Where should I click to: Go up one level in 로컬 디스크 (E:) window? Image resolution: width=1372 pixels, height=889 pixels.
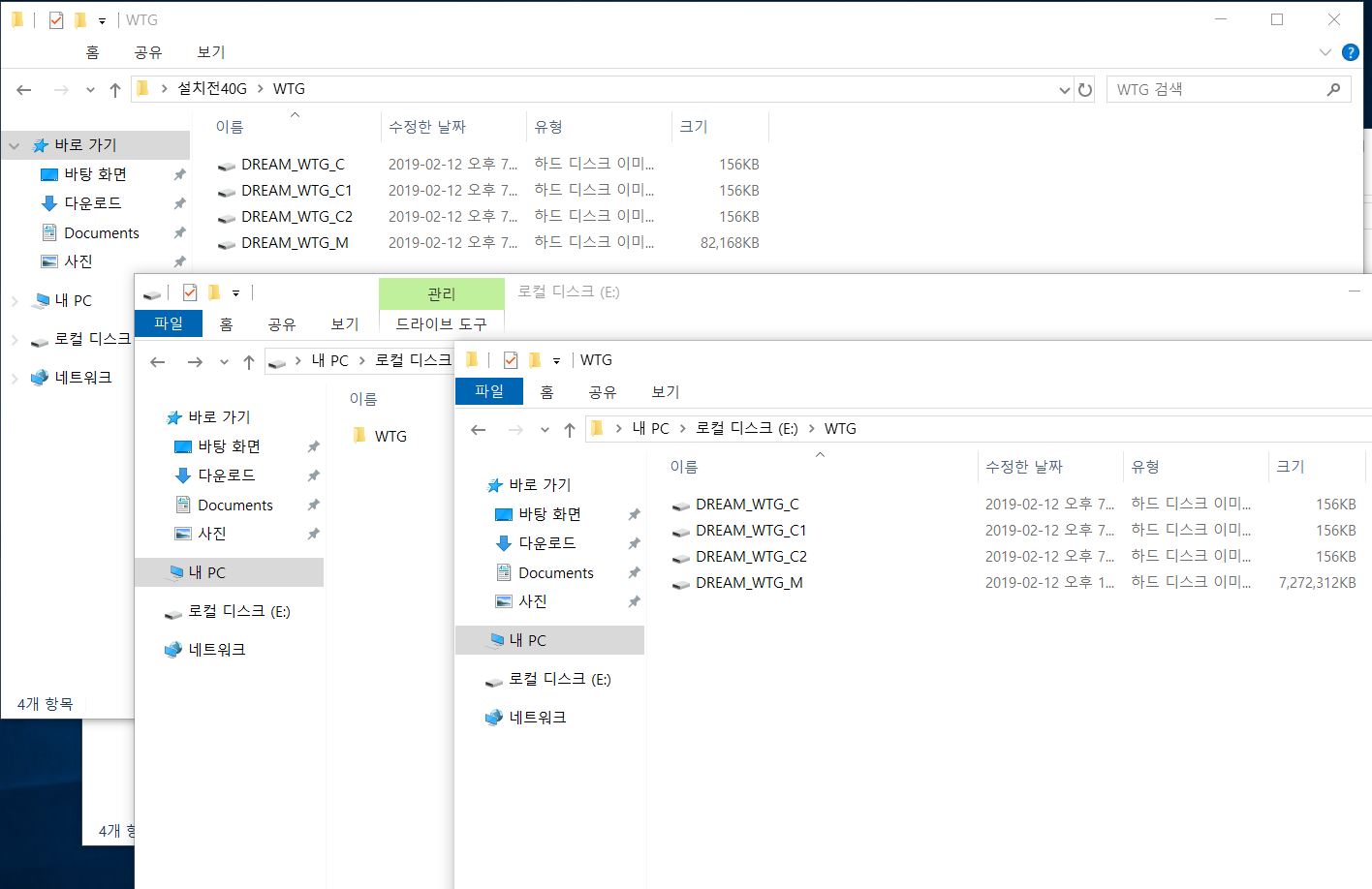[249, 362]
